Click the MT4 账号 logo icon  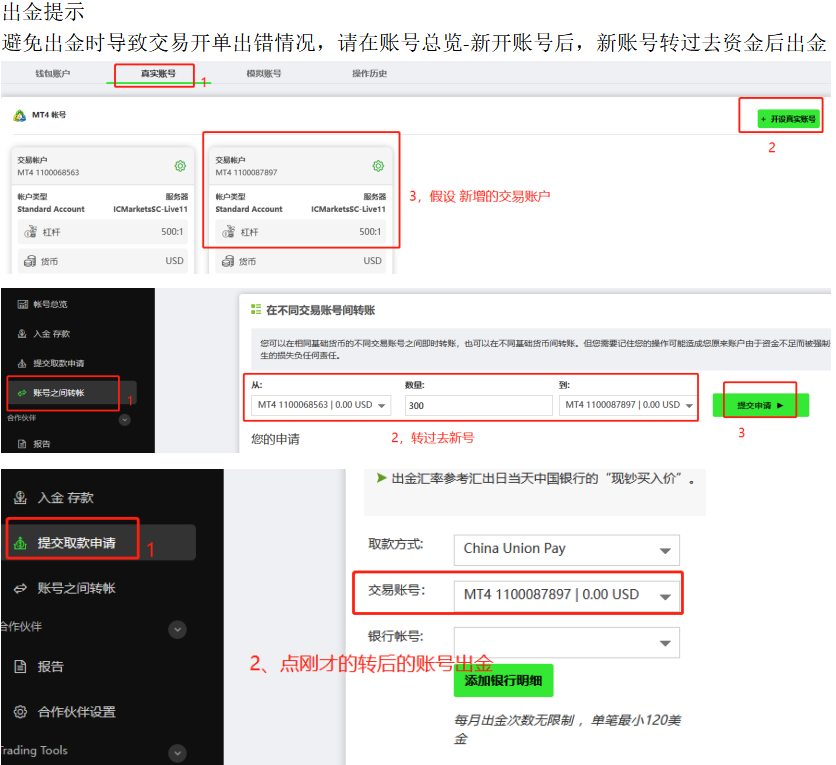(20, 115)
